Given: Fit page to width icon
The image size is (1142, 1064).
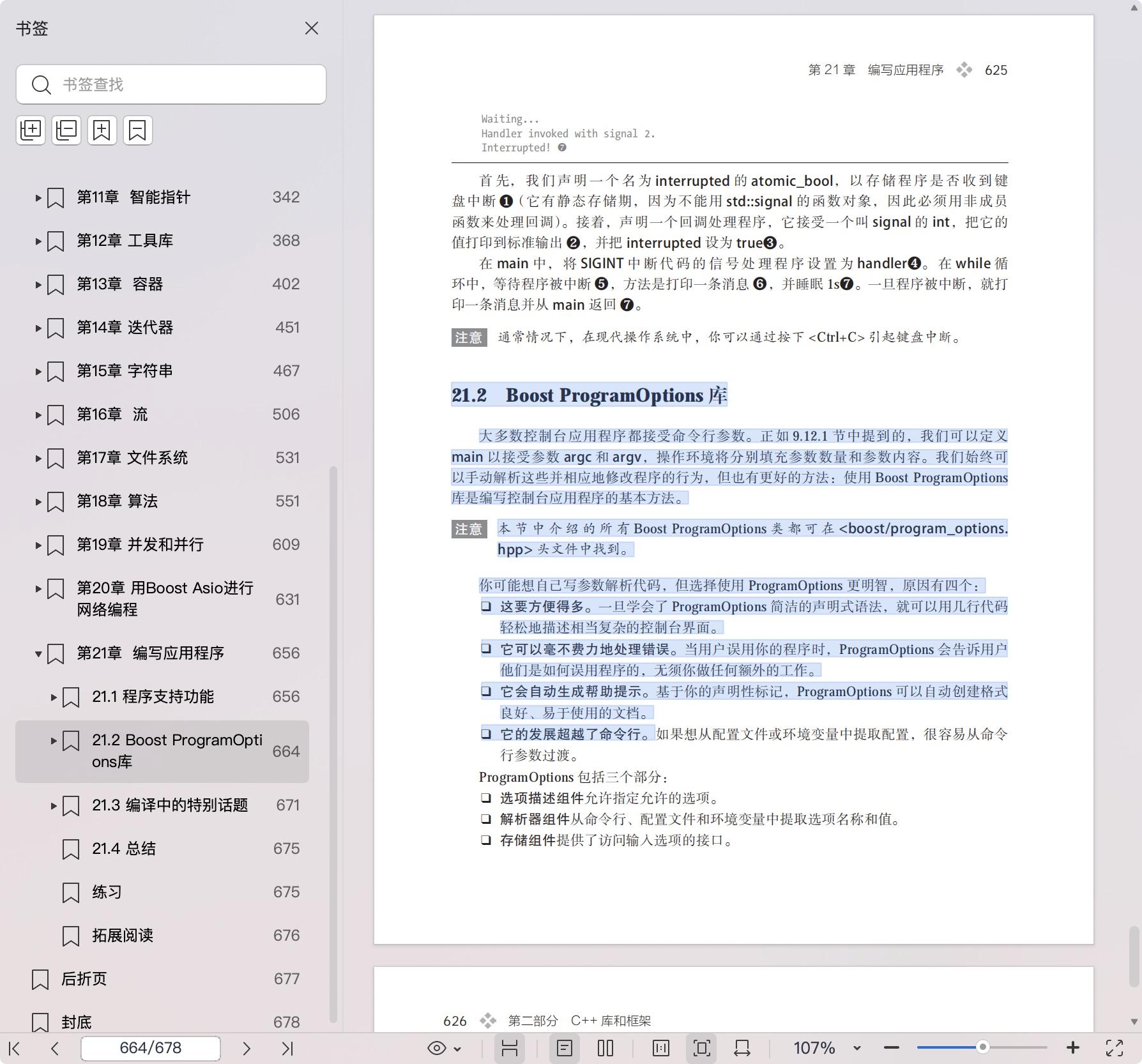Looking at the screenshot, I should pyautogui.click(x=742, y=1048).
